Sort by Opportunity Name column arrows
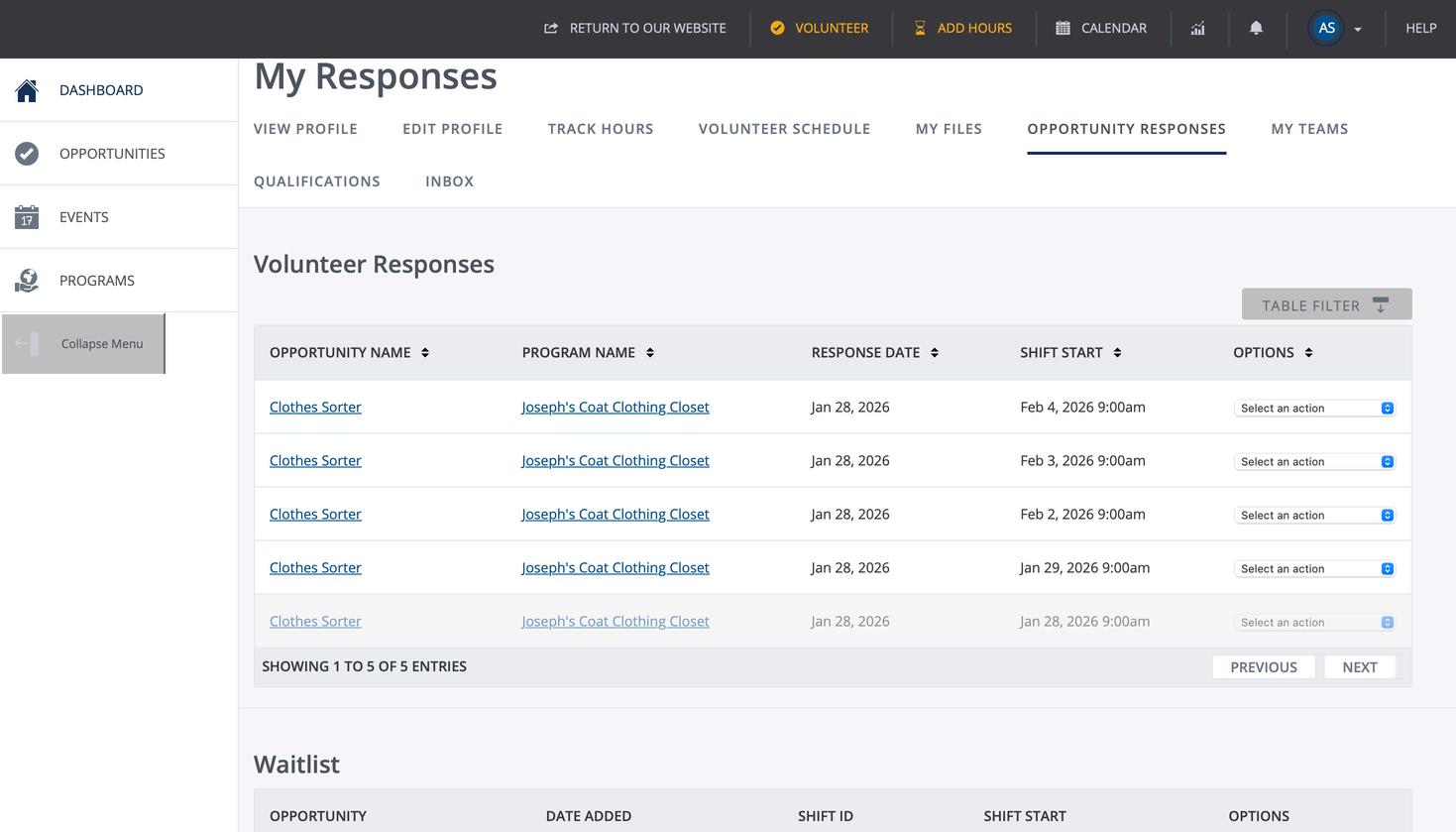The width and height of the screenshot is (1456, 832). click(425, 353)
